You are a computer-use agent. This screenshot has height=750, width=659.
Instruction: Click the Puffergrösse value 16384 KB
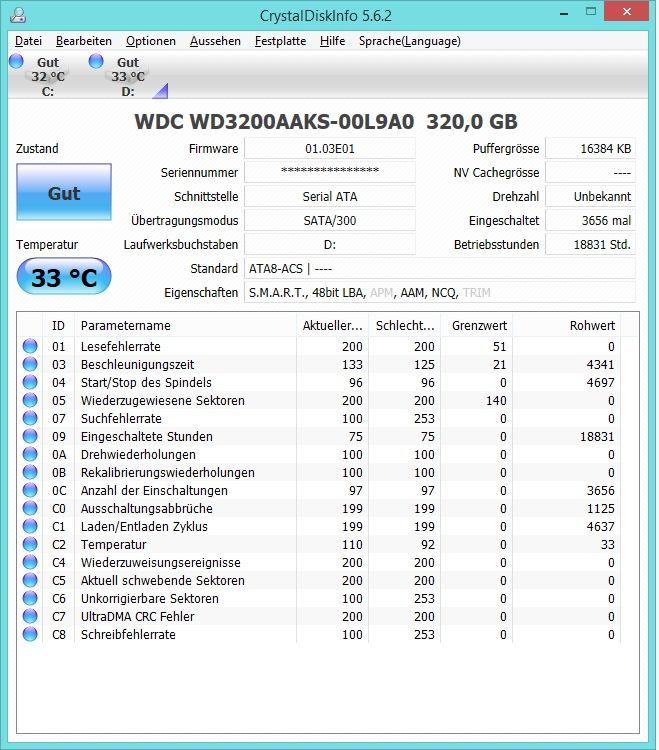591,148
